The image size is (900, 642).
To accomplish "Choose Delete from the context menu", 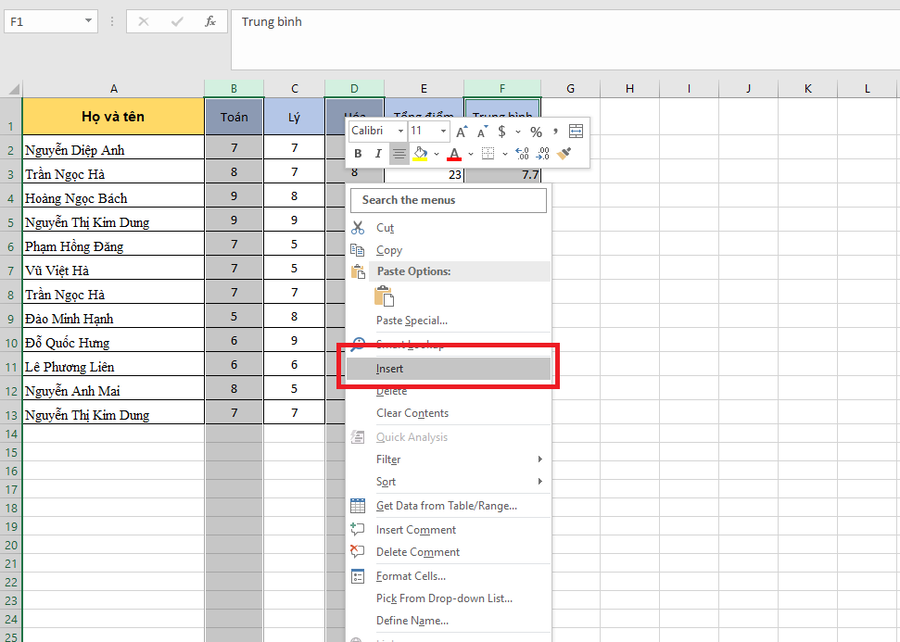I will 448,391.
